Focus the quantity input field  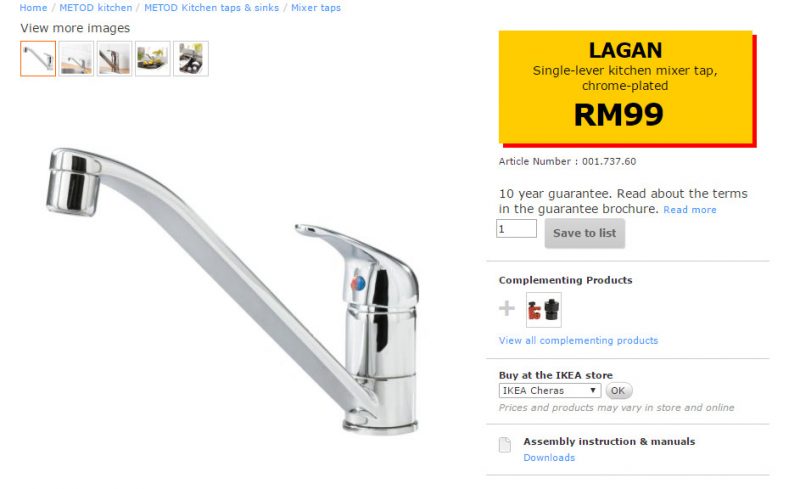516,229
